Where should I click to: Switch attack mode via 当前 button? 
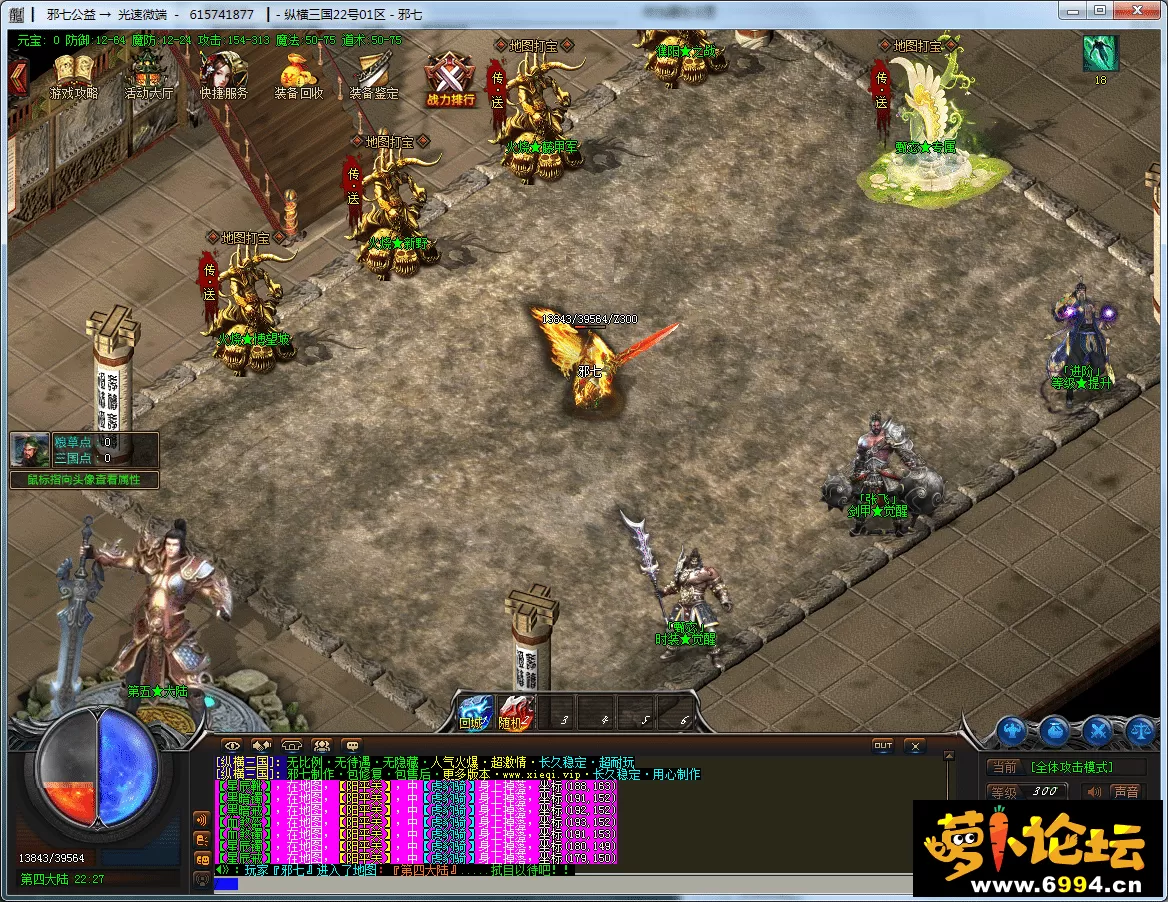pyautogui.click(x=1005, y=767)
